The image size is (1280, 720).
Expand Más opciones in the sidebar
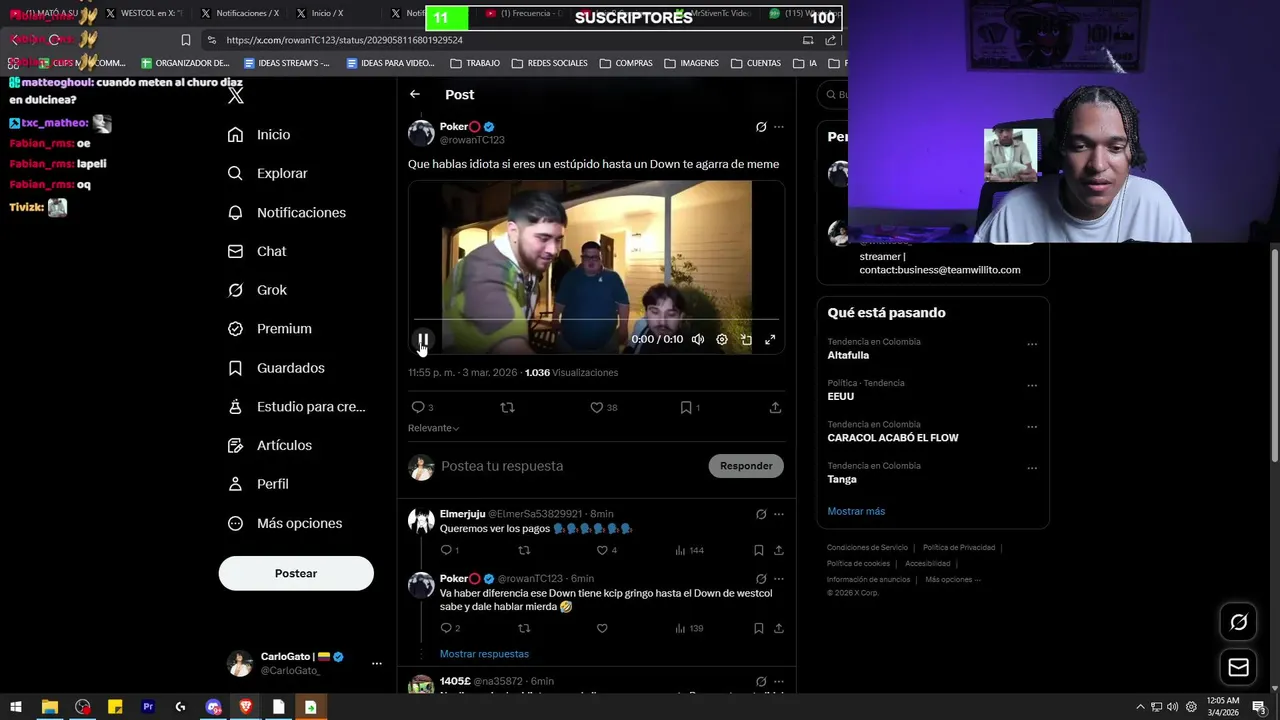tap(284, 523)
